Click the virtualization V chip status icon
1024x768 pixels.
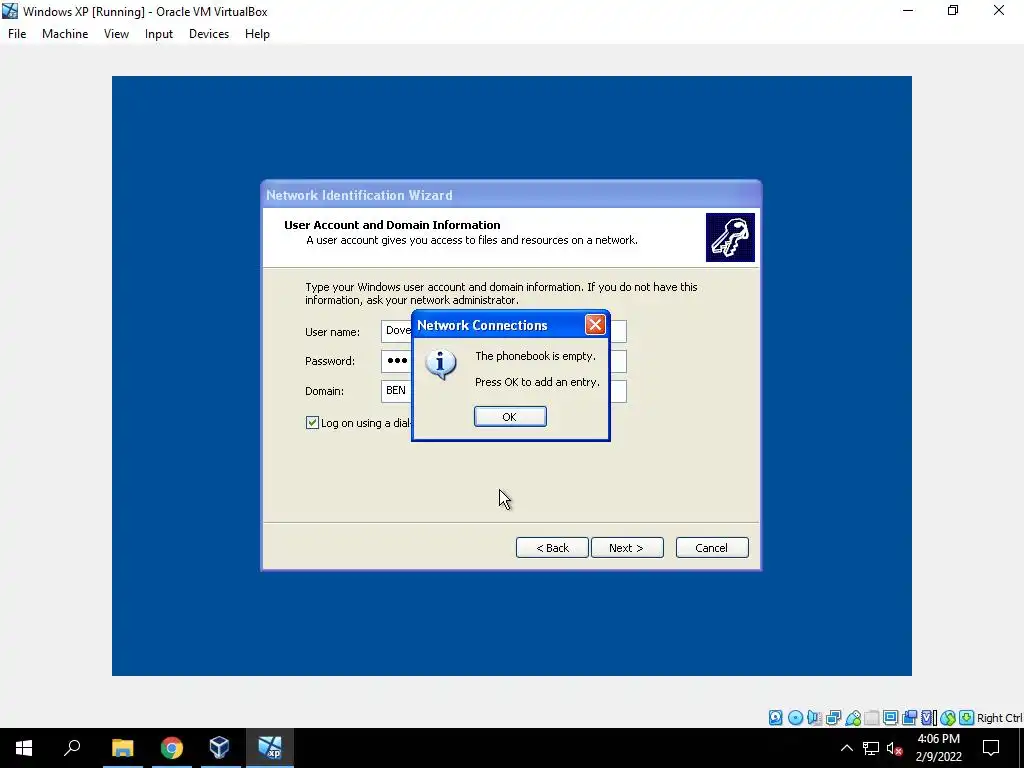pyautogui.click(x=927, y=718)
